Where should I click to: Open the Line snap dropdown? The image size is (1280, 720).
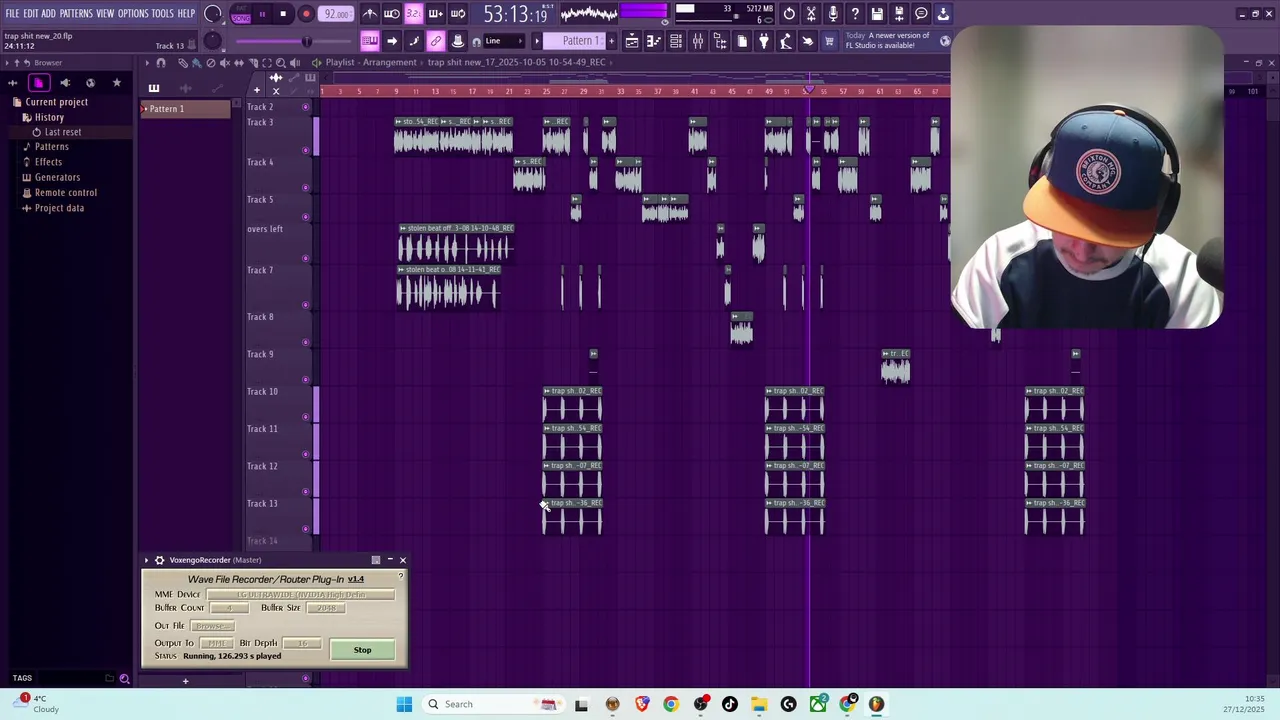pyautogui.click(x=504, y=41)
